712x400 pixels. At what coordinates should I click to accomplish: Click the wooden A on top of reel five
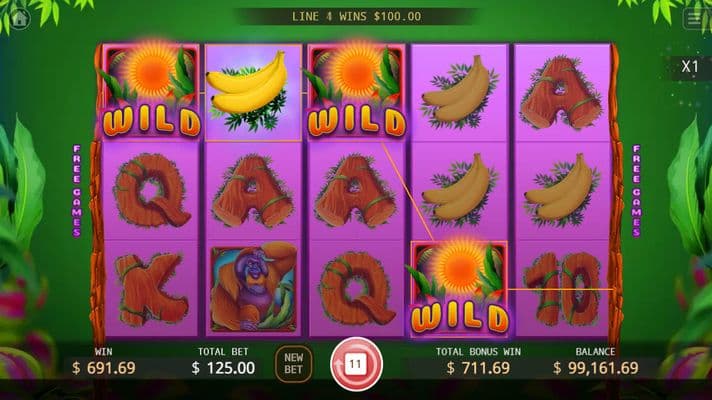(562, 93)
